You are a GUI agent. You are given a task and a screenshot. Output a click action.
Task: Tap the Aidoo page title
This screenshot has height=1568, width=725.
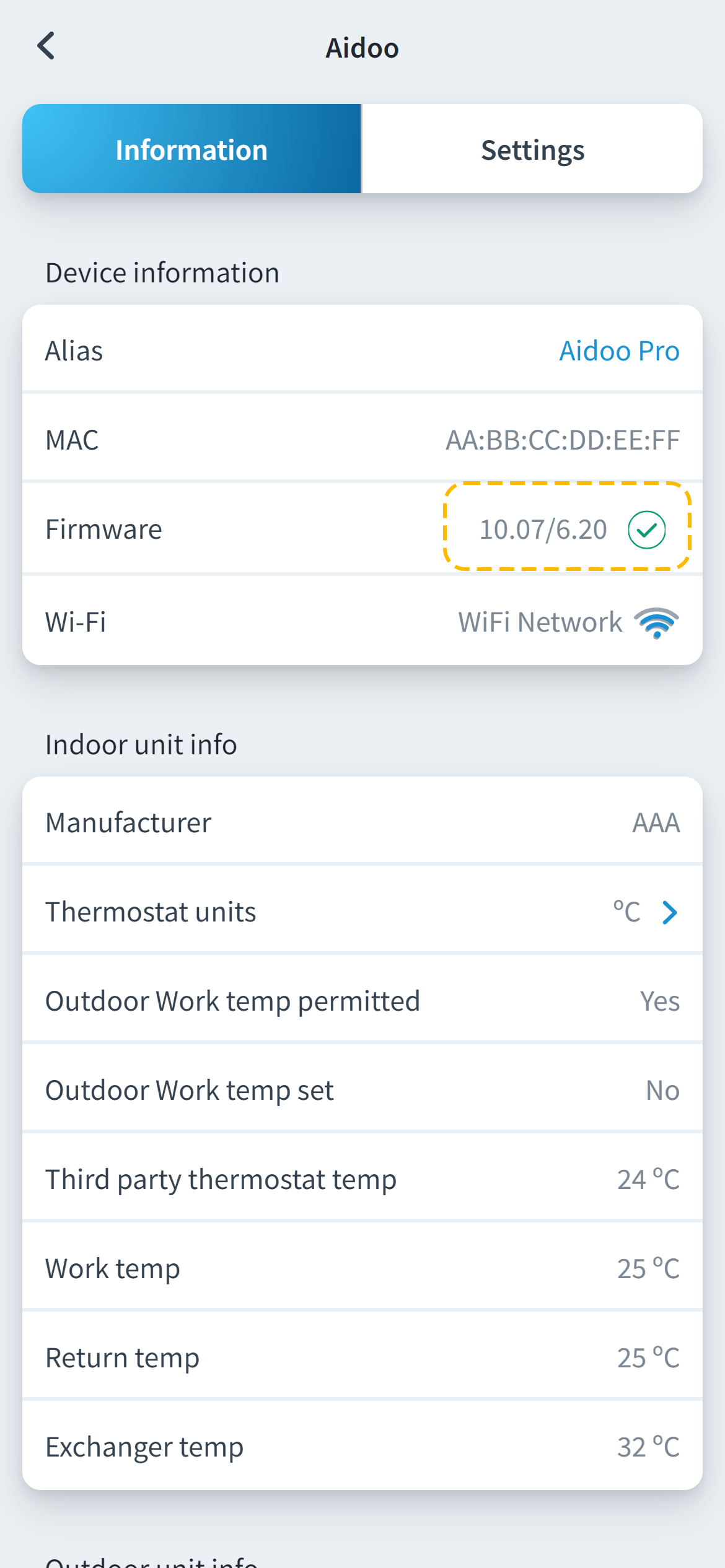tap(362, 48)
